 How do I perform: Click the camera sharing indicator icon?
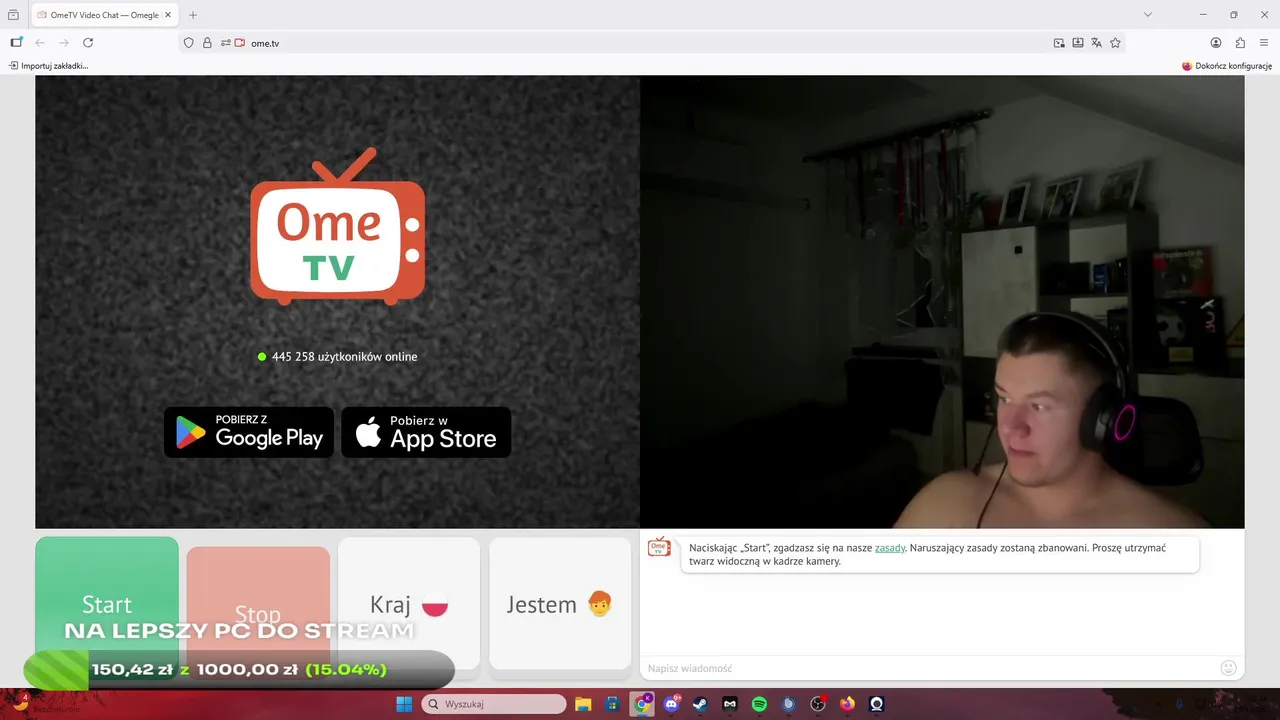240,43
